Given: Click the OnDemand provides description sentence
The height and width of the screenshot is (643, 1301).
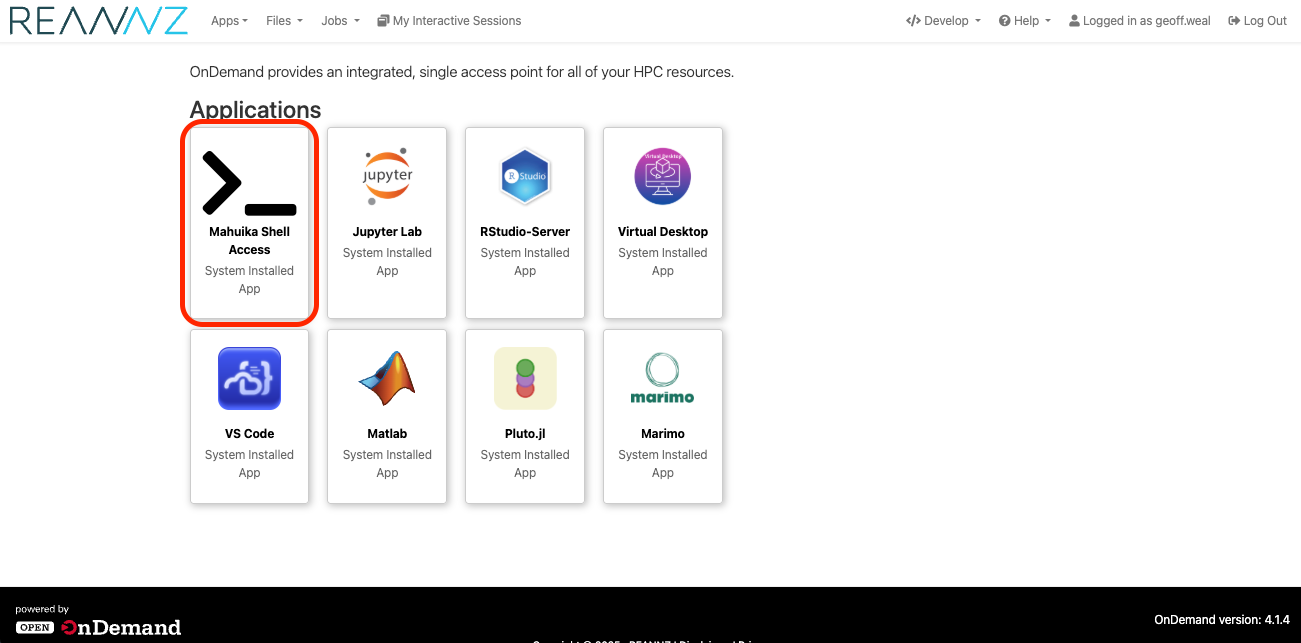Looking at the screenshot, I should 462,72.
